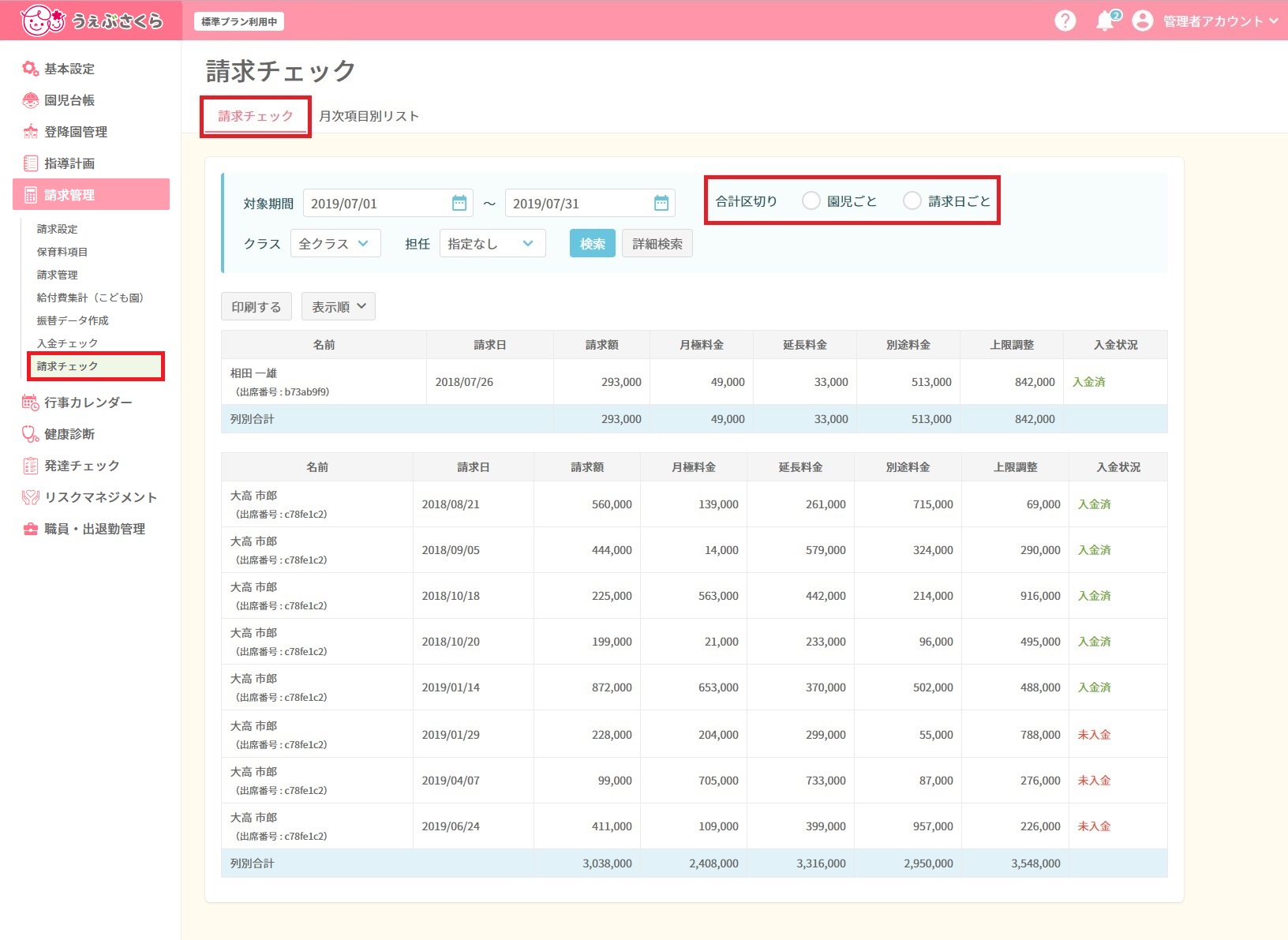1288x940 pixels.
Task: Click name 相田 一雄 in first table
Action: coord(253,373)
